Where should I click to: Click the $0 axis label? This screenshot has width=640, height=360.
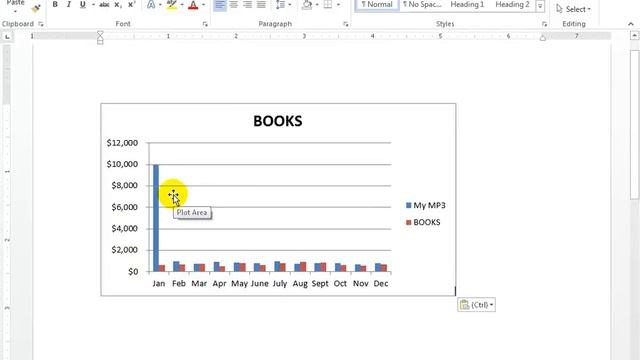133,271
